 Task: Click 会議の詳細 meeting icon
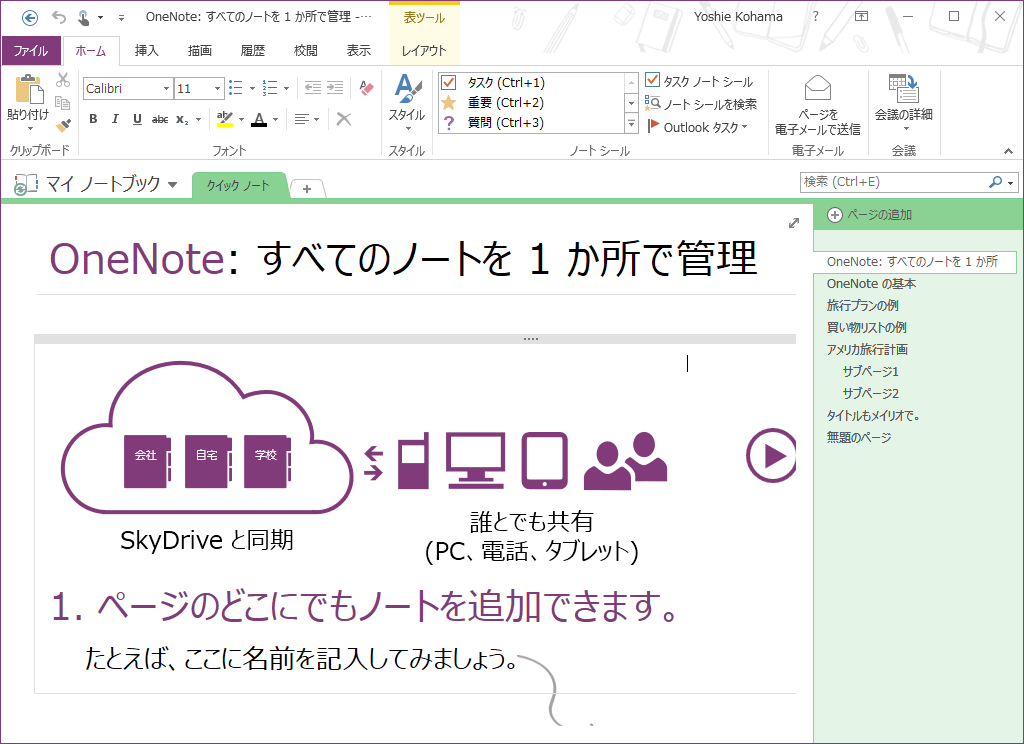[x=904, y=88]
